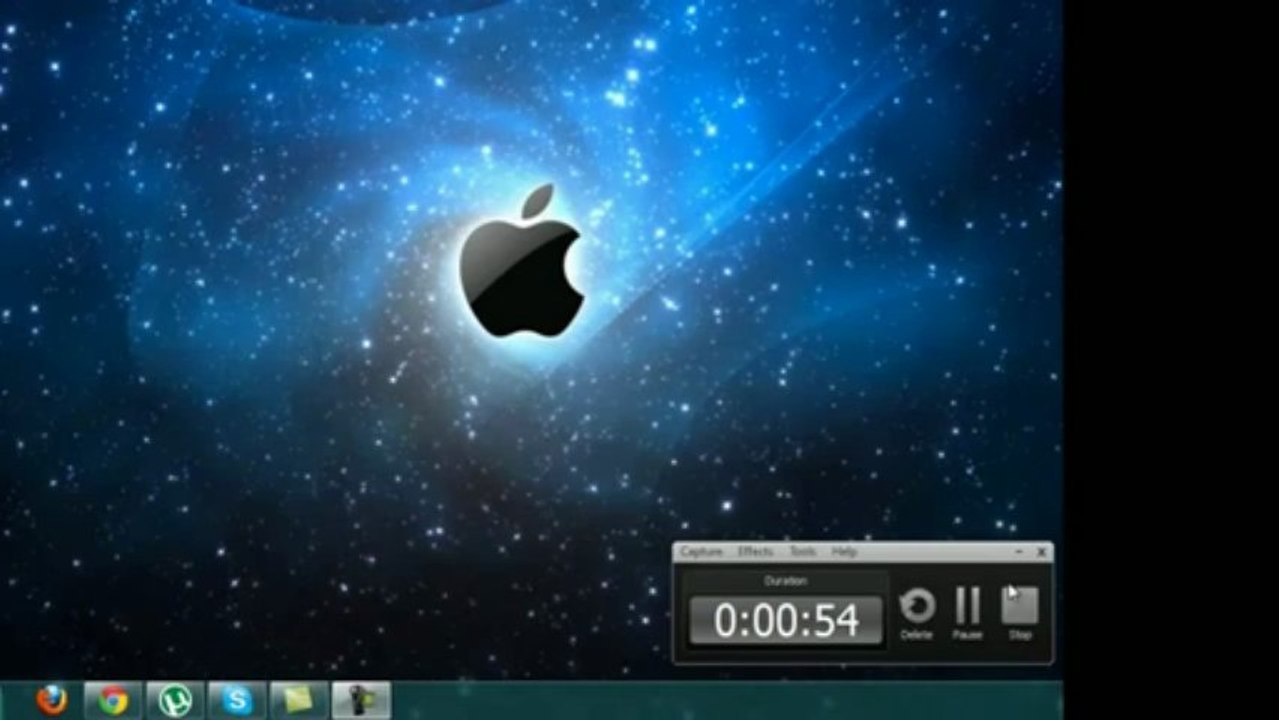Select the Camtasia recorder taskbar icon

point(361,700)
